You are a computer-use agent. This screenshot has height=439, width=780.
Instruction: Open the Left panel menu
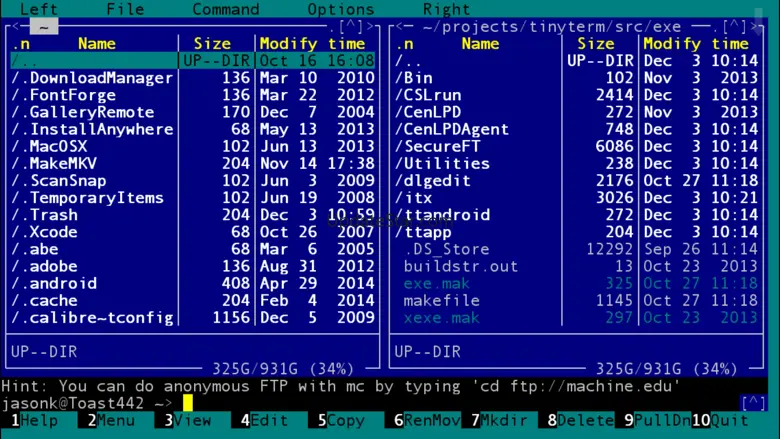39,9
